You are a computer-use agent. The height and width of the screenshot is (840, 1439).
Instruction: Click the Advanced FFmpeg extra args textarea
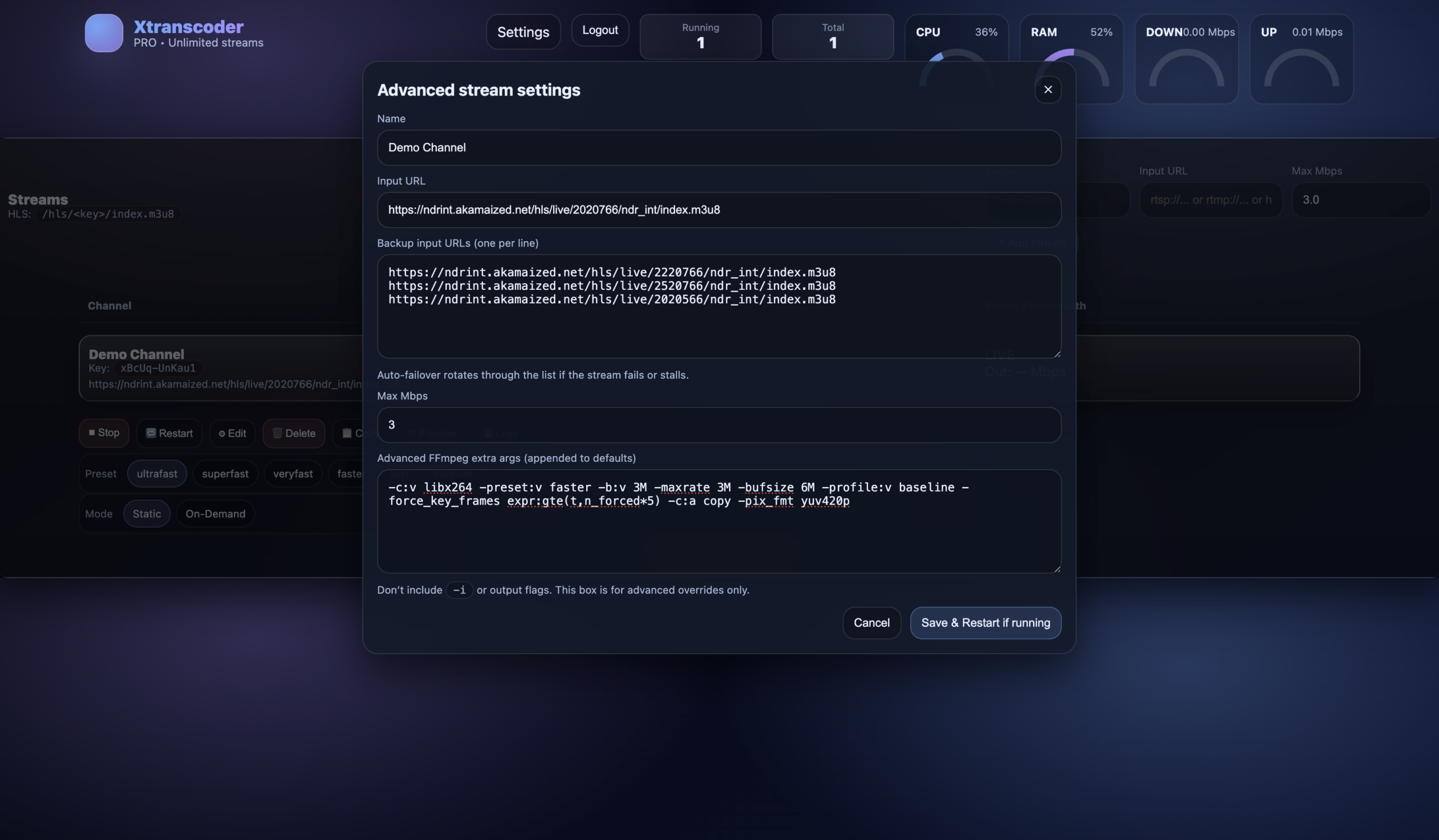pos(719,521)
